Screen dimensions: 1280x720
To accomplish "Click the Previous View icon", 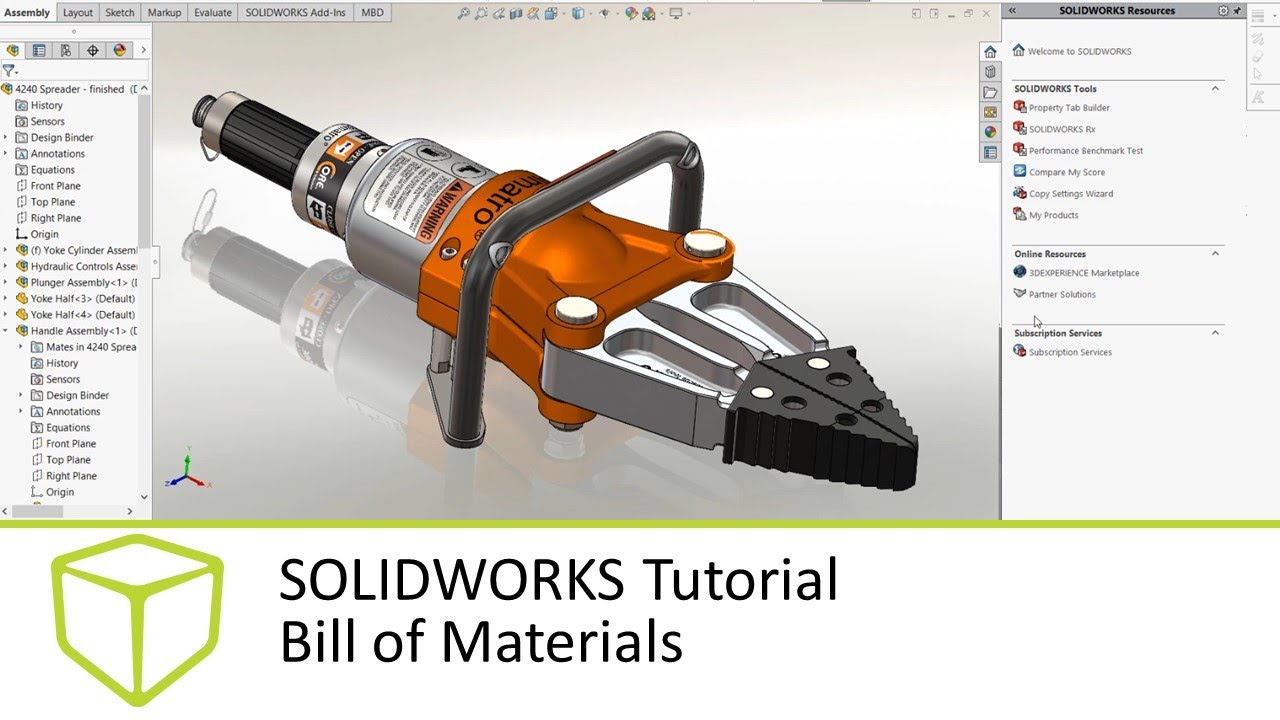I will tap(498, 13).
